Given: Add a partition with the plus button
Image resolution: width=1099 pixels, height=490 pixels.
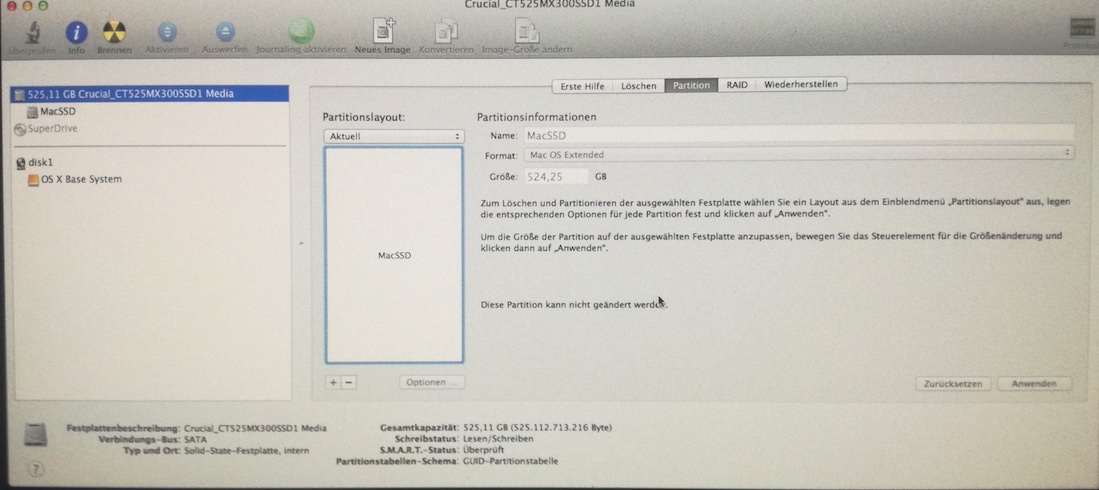Looking at the screenshot, I should click(x=333, y=383).
